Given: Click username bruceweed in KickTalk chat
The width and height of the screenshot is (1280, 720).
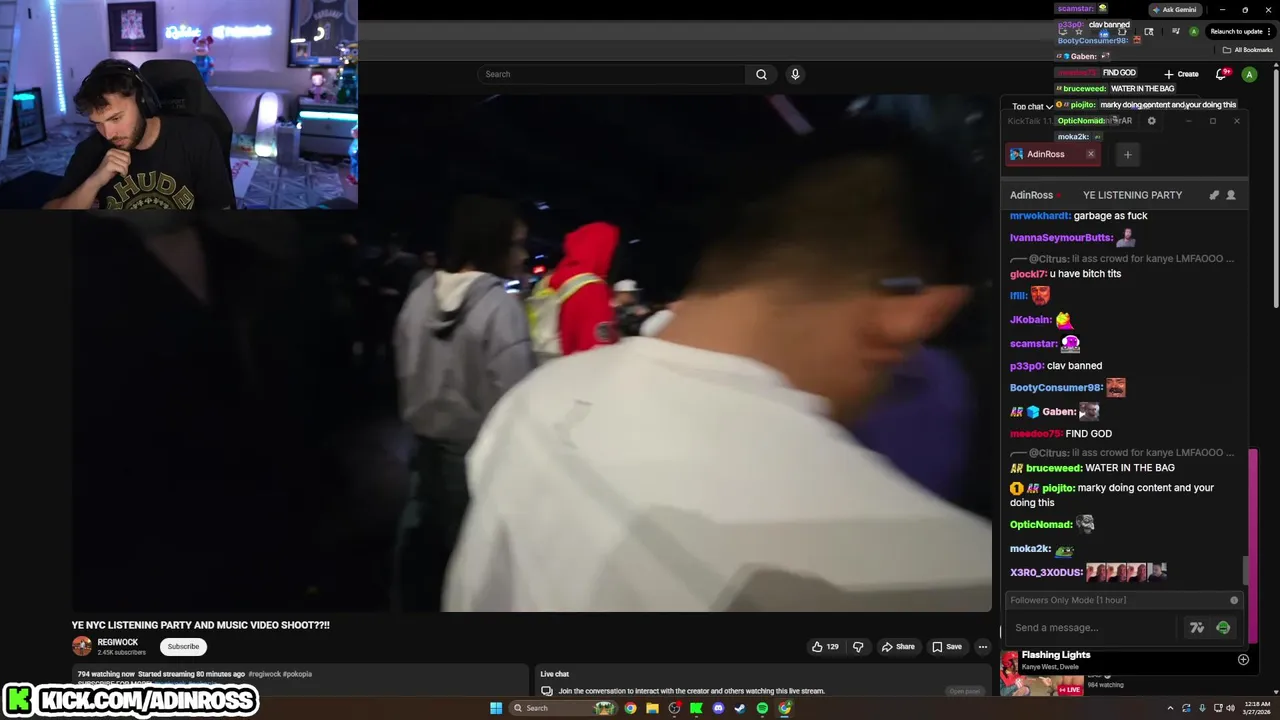Looking at the screenshot, I should 1054,468.
